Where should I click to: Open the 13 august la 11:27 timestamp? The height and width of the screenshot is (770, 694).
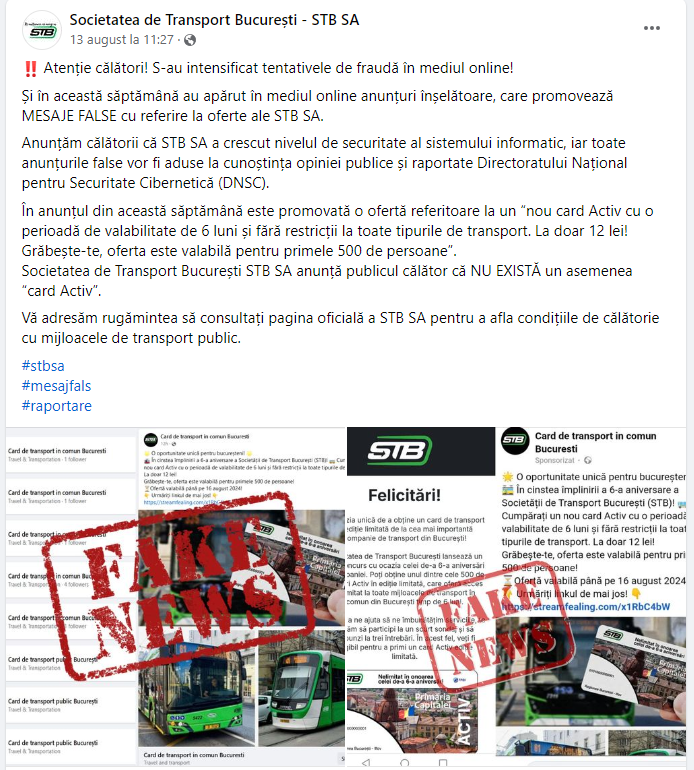pyautogui.click(x=122, y=40)
